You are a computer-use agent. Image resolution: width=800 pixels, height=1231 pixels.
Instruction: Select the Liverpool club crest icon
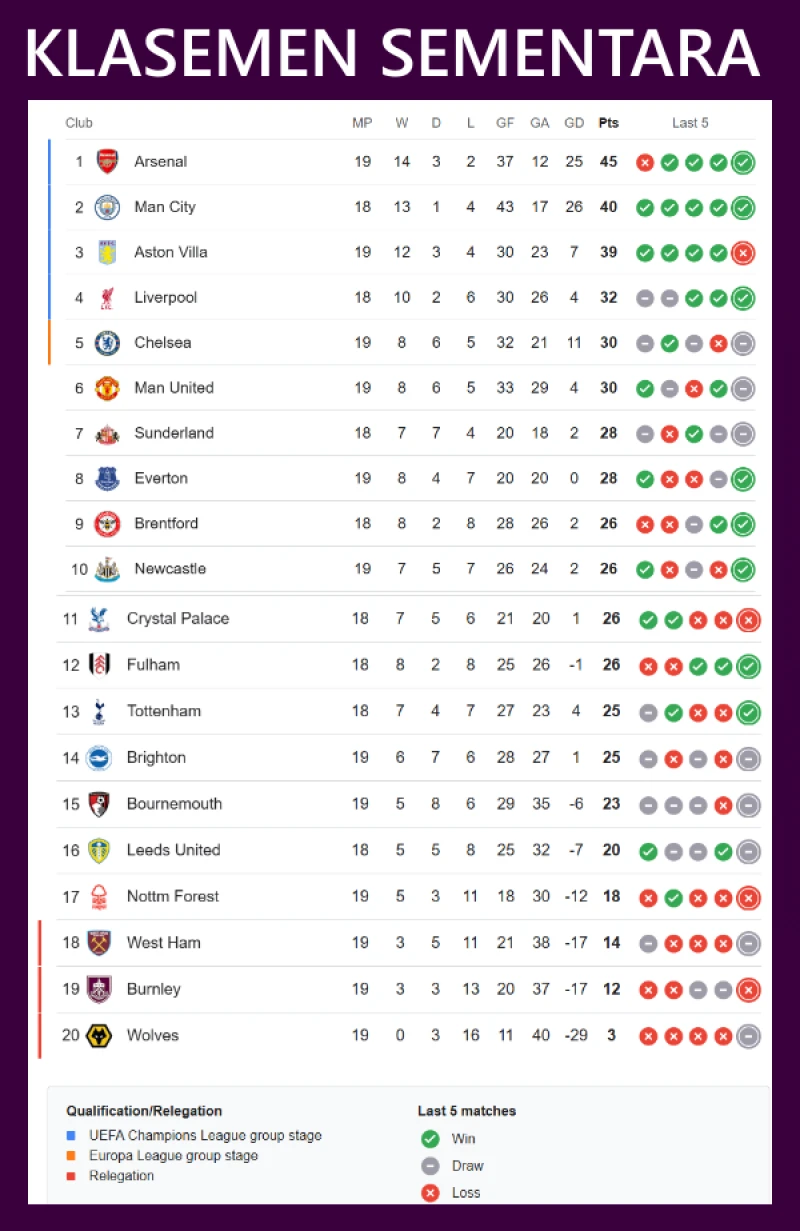pyautogui.click(x=107, y=297)
